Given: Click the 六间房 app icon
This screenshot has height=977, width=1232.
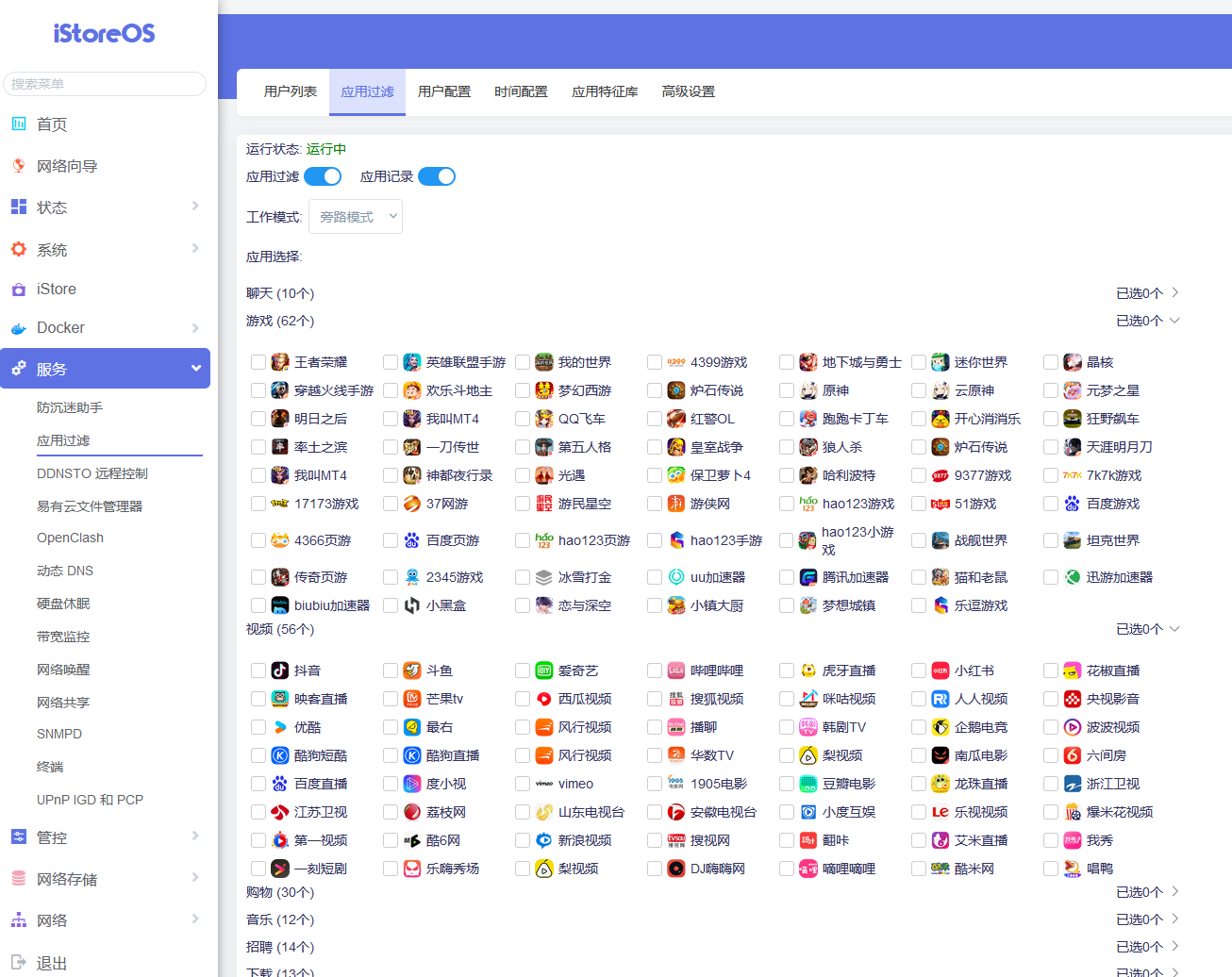Looking at the screenshot, I should point(1073,755).
